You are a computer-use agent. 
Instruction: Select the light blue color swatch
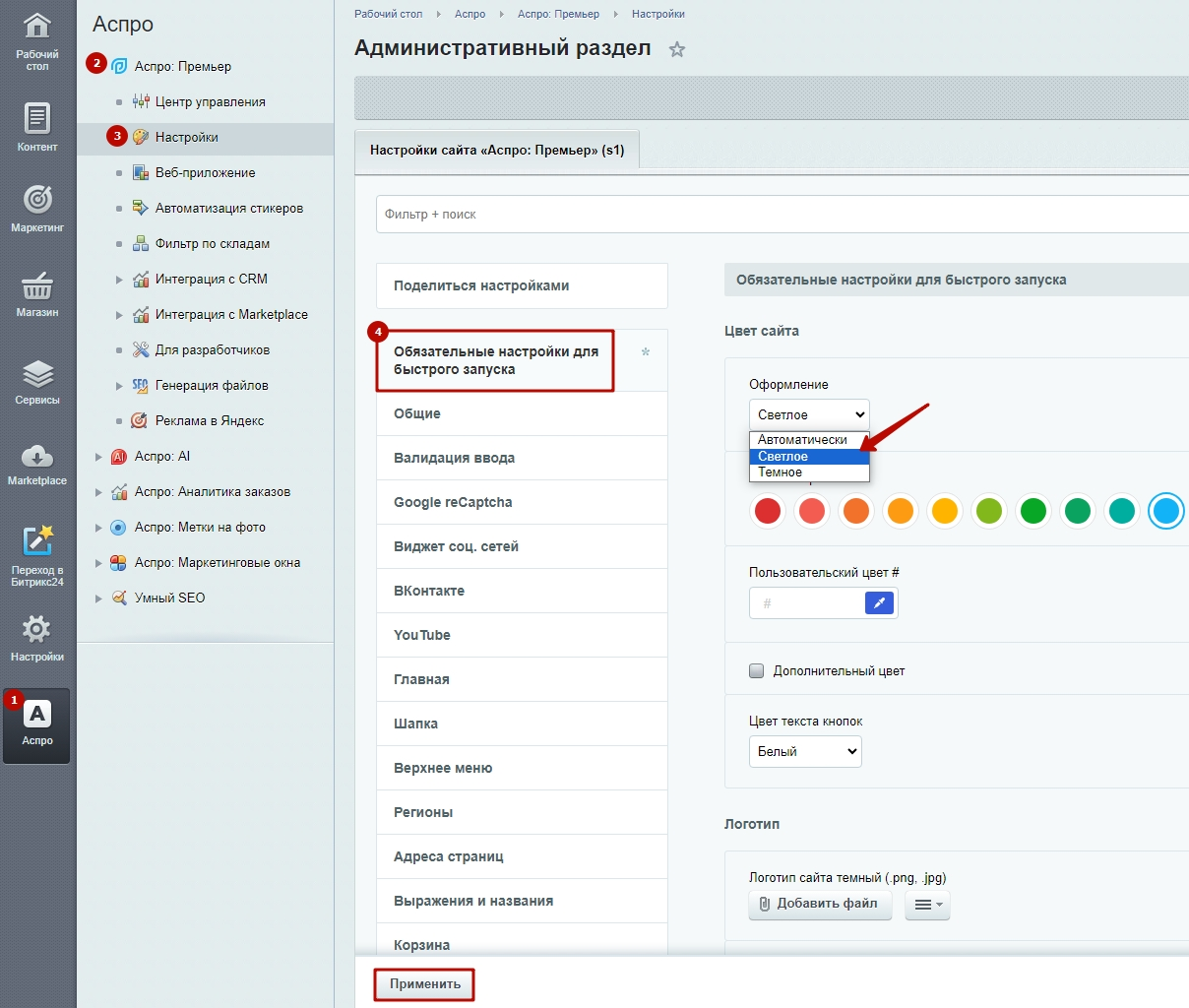1166,511
